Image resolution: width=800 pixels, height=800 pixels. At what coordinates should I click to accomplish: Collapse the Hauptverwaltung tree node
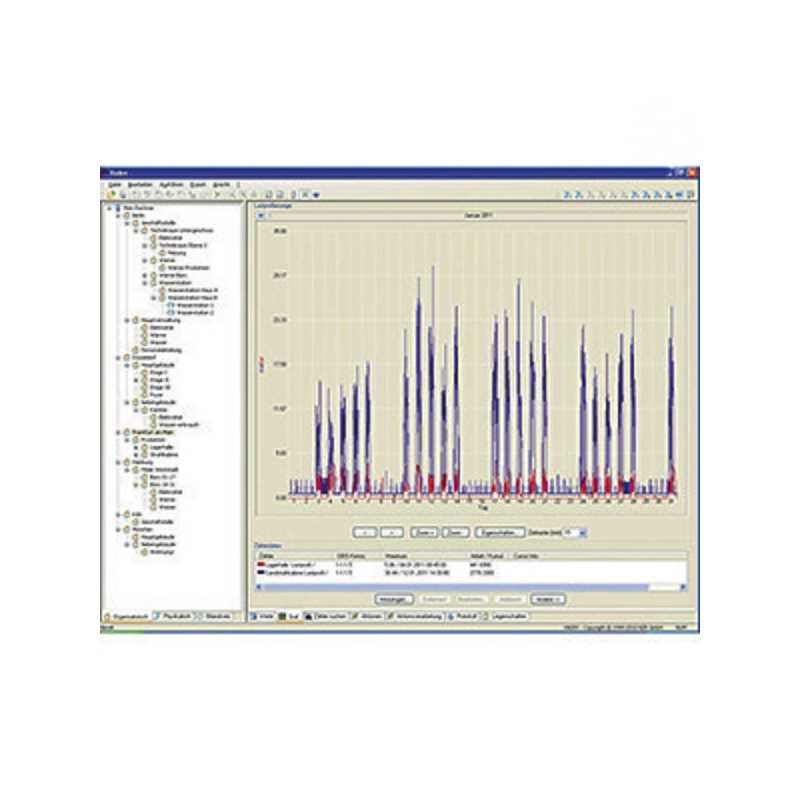pyautogui.click(x=128, y=320)
